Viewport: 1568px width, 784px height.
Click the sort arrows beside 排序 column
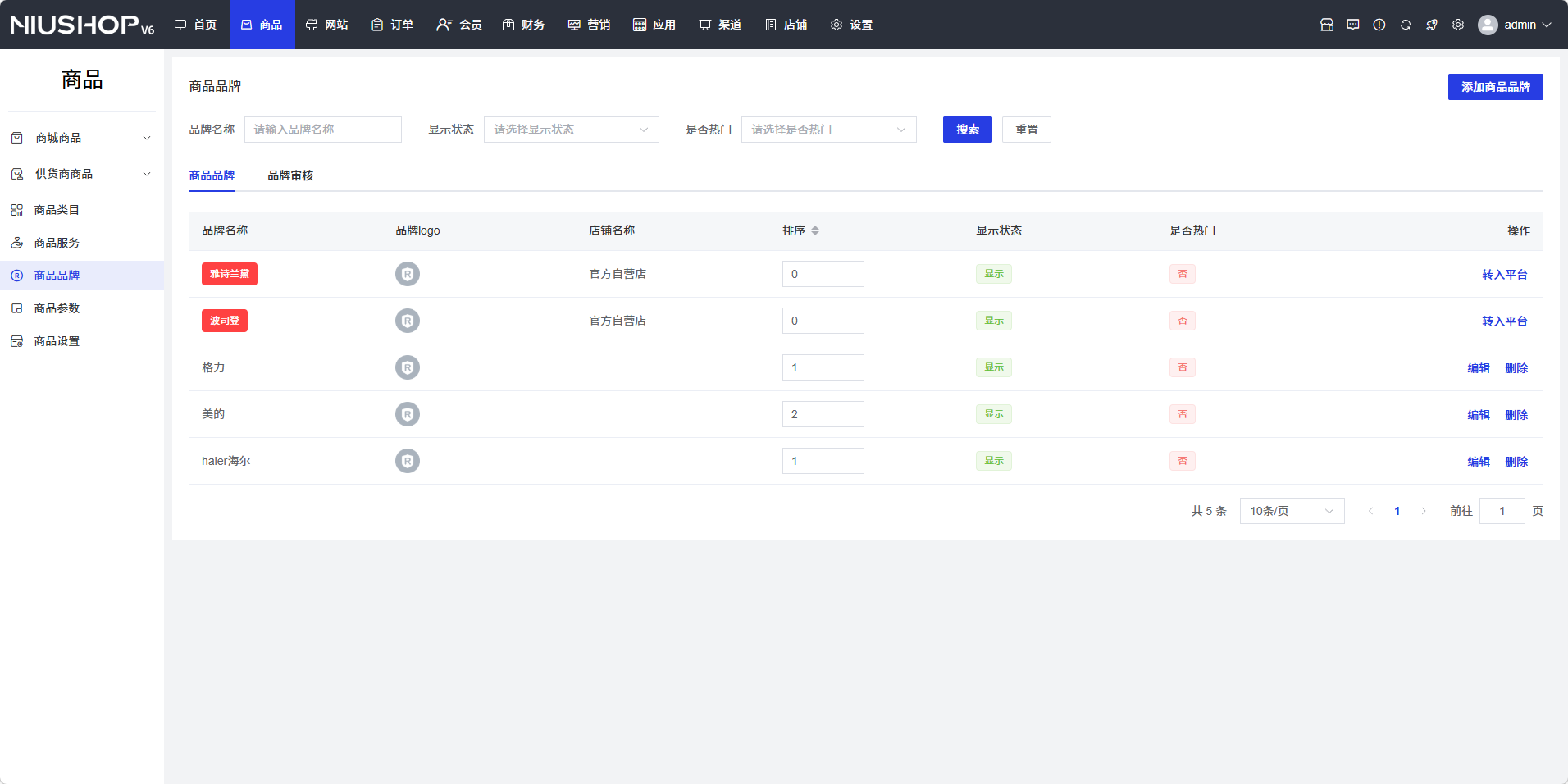[814, 230]
